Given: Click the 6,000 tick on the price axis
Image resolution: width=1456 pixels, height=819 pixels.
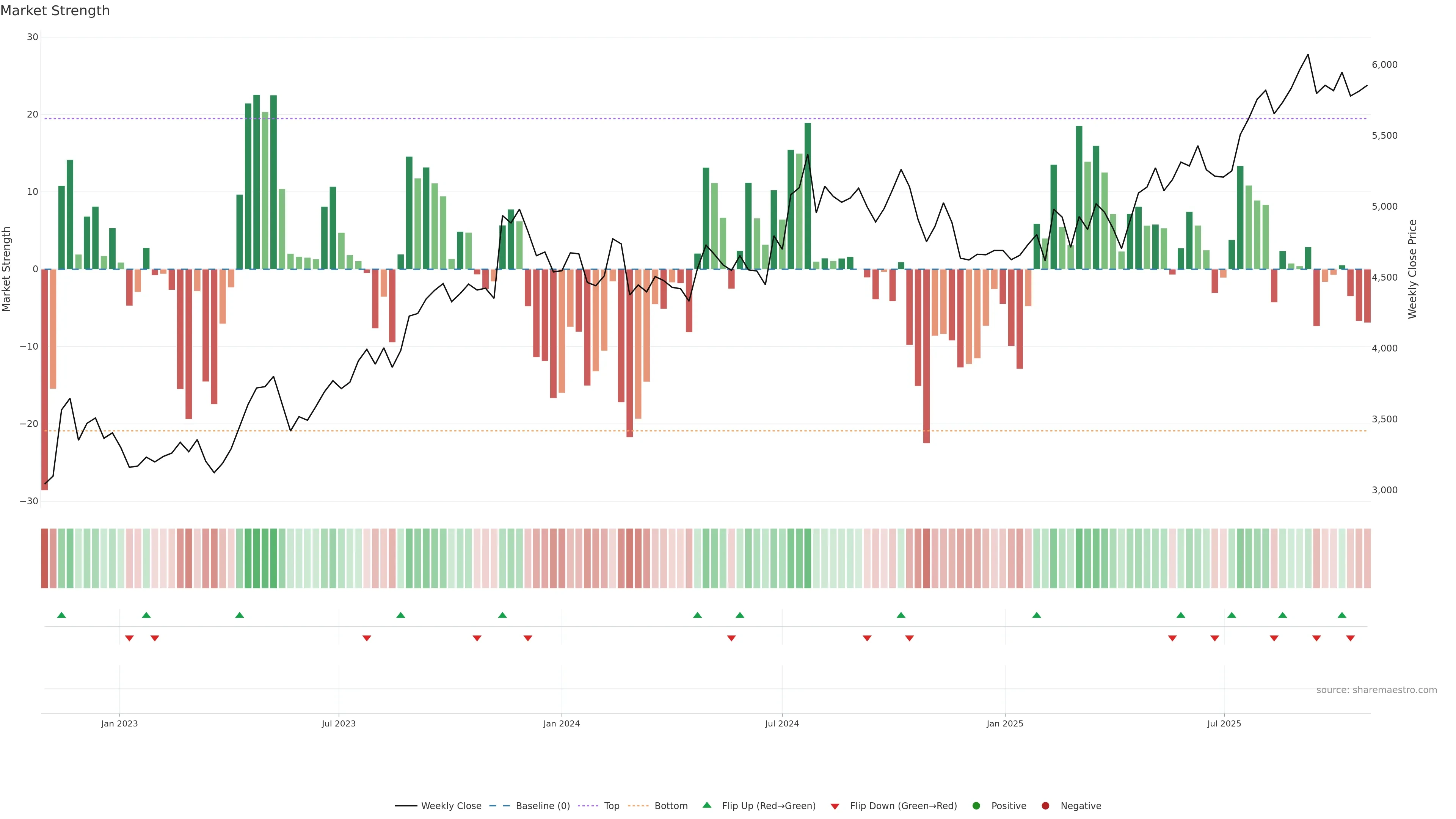Looking at the screenshot, I should coord(1384,64).
